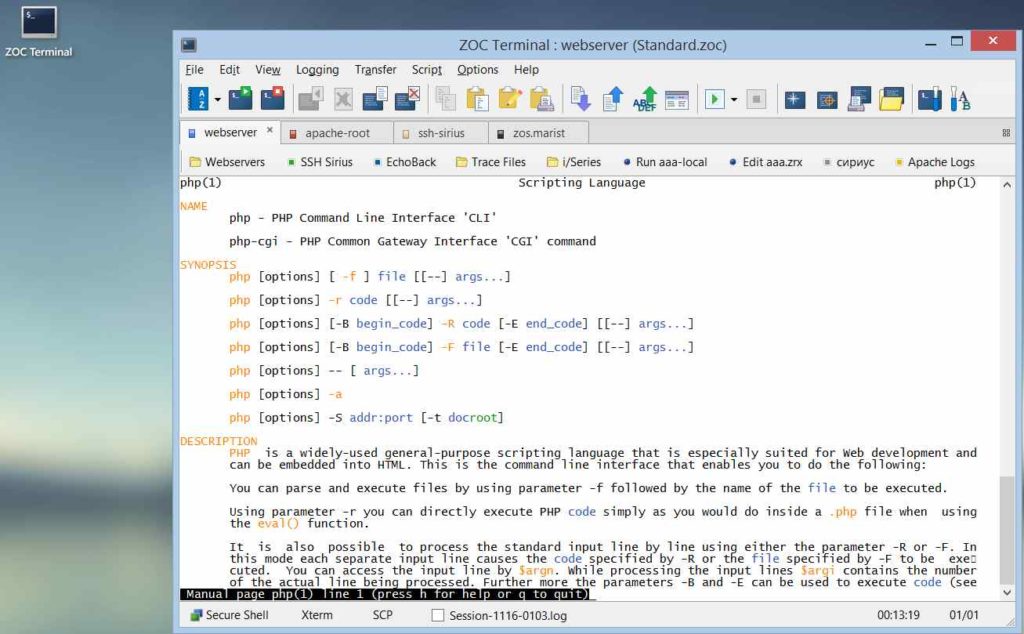Open the Logging menu
The width and height of the screenshot is (1024, 634).
317,70
